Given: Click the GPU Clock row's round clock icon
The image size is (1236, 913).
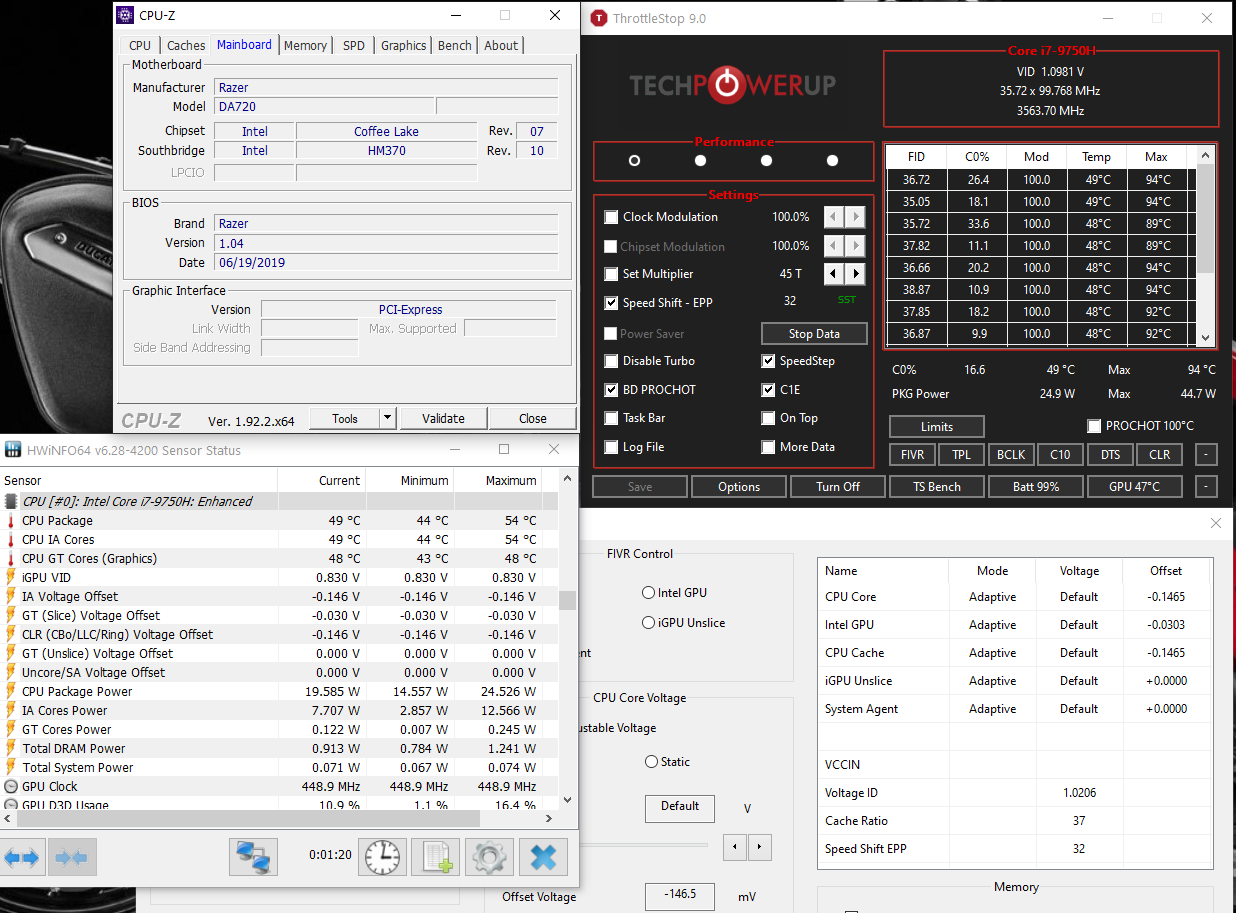Looking at the screenshot, I should [11, 787].
